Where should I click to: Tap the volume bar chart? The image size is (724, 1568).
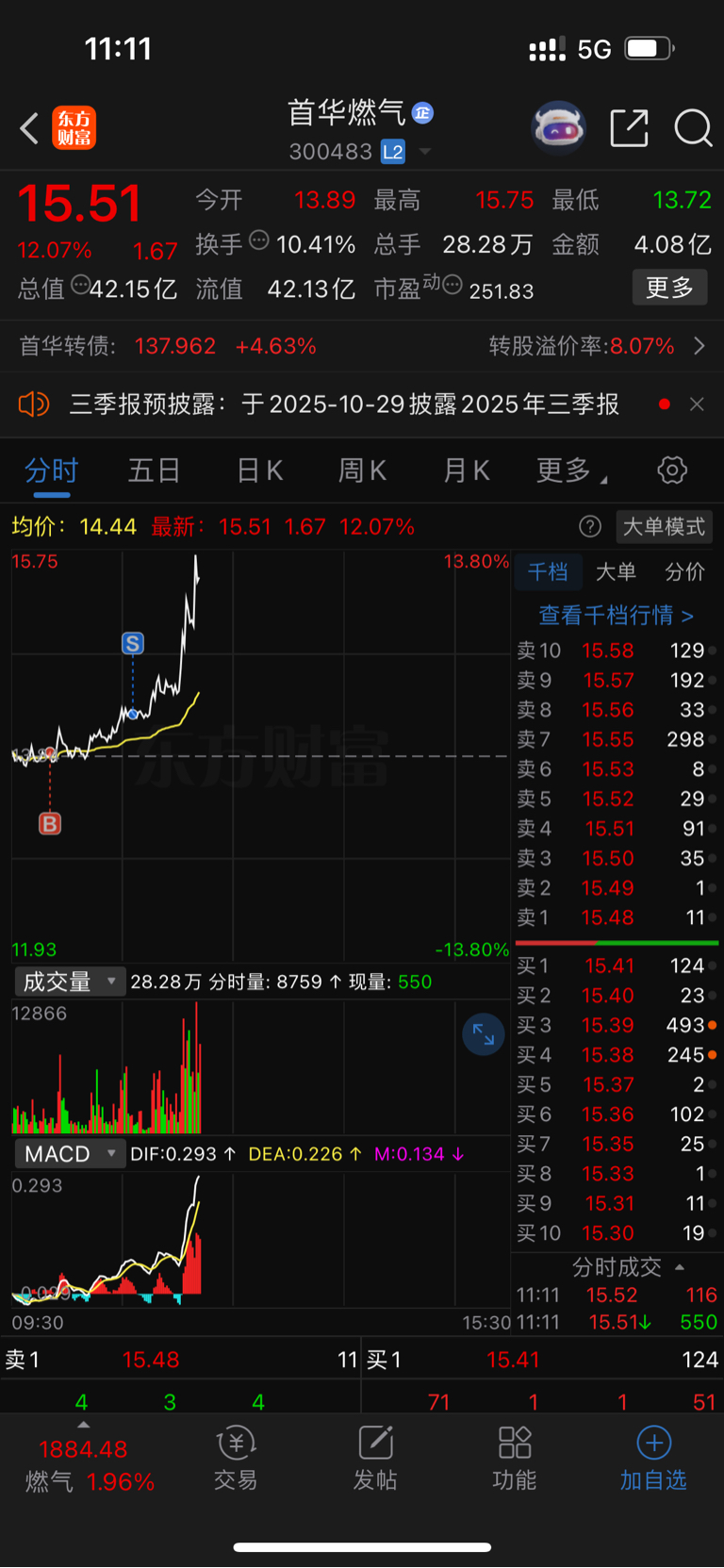click(x=260, y=1066)
